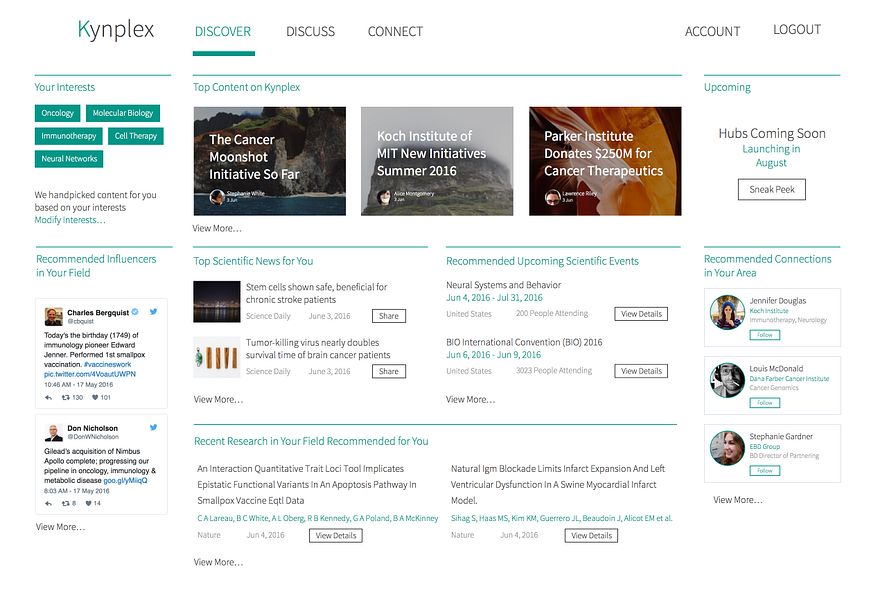Click Jennifer Douglas's profile photo

727,312
